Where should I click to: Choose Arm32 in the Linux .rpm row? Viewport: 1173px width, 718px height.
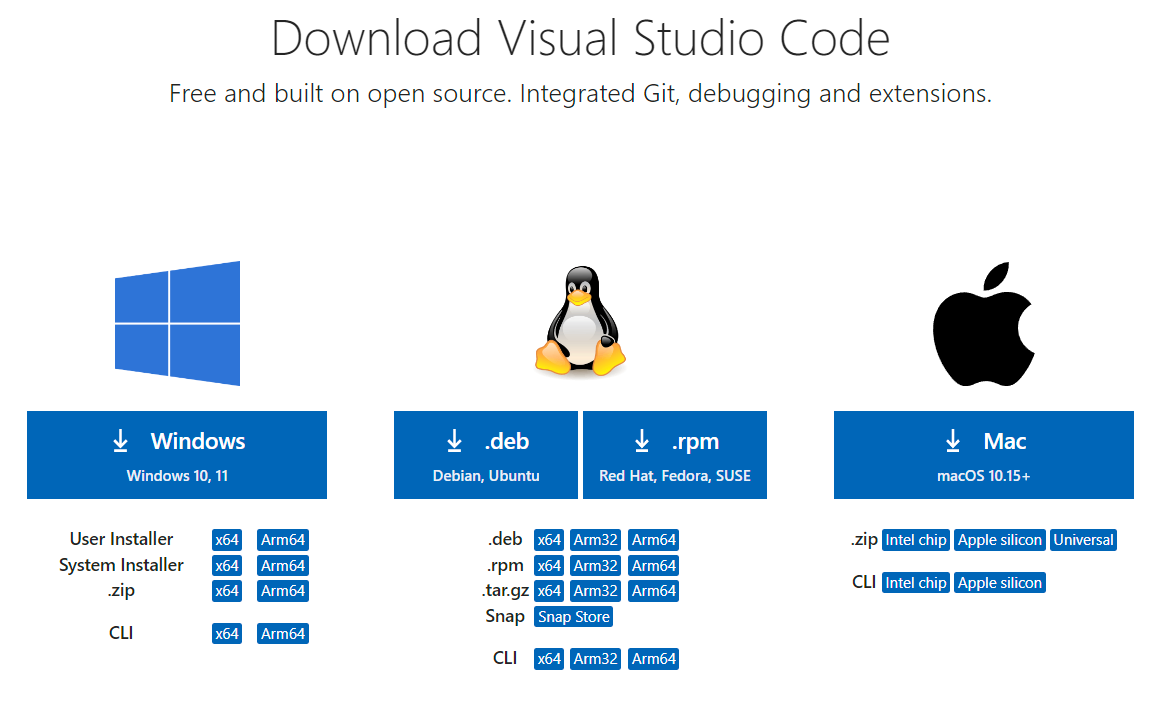[x=595, y=565]
